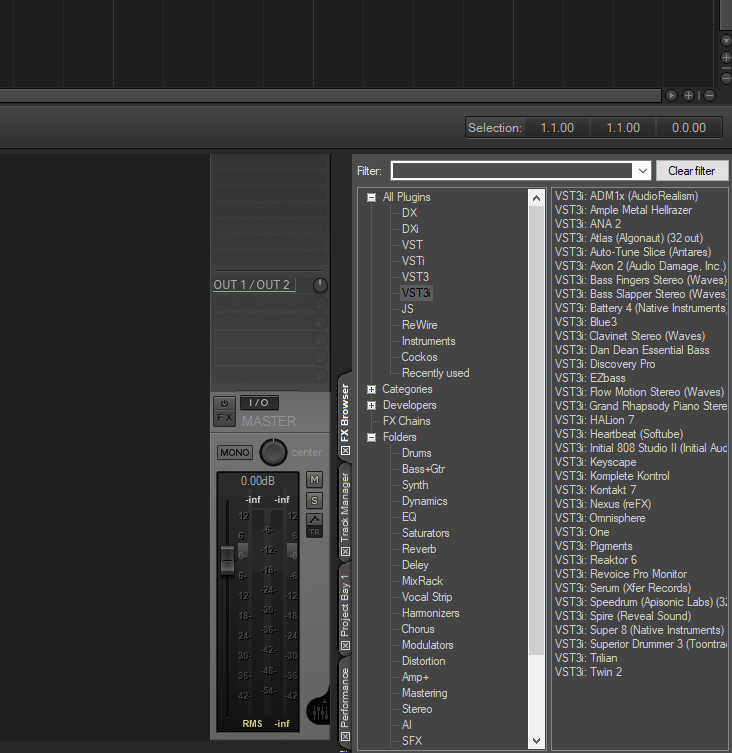Solo the master track with S button

tap(314, 500)
